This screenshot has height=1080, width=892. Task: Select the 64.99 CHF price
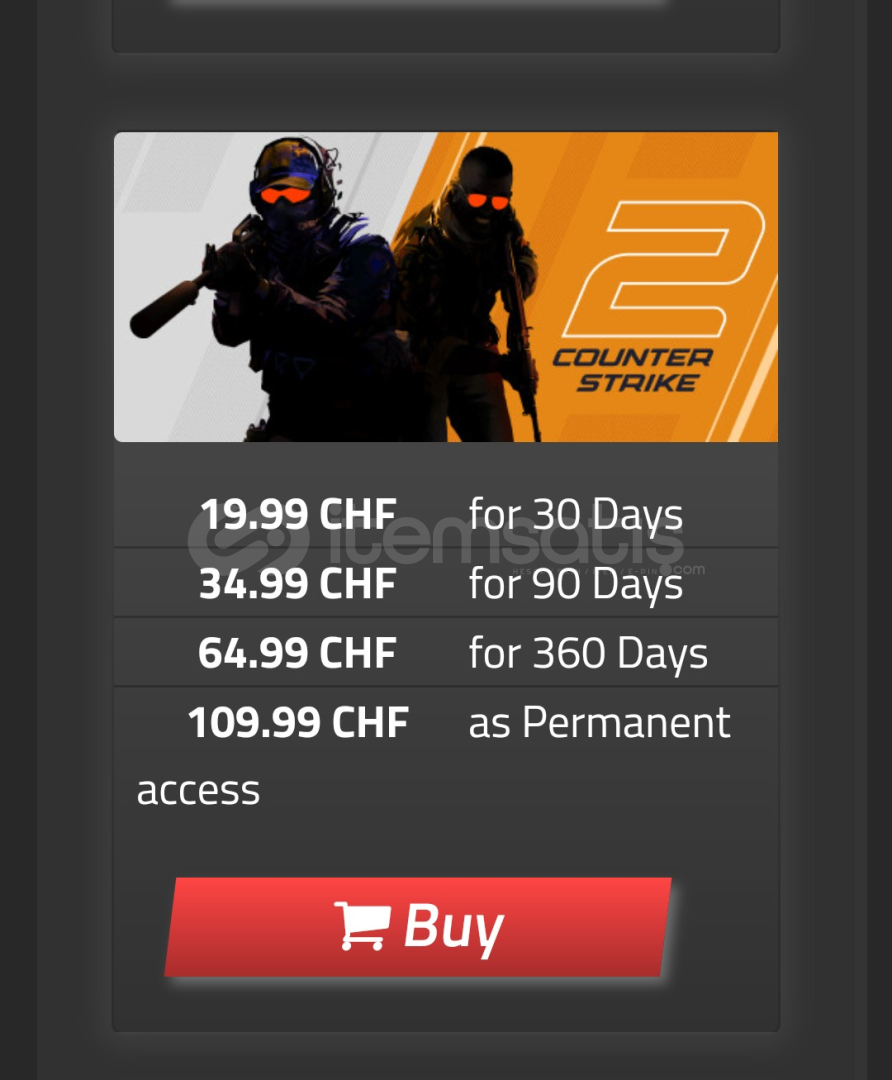(298, 653)
